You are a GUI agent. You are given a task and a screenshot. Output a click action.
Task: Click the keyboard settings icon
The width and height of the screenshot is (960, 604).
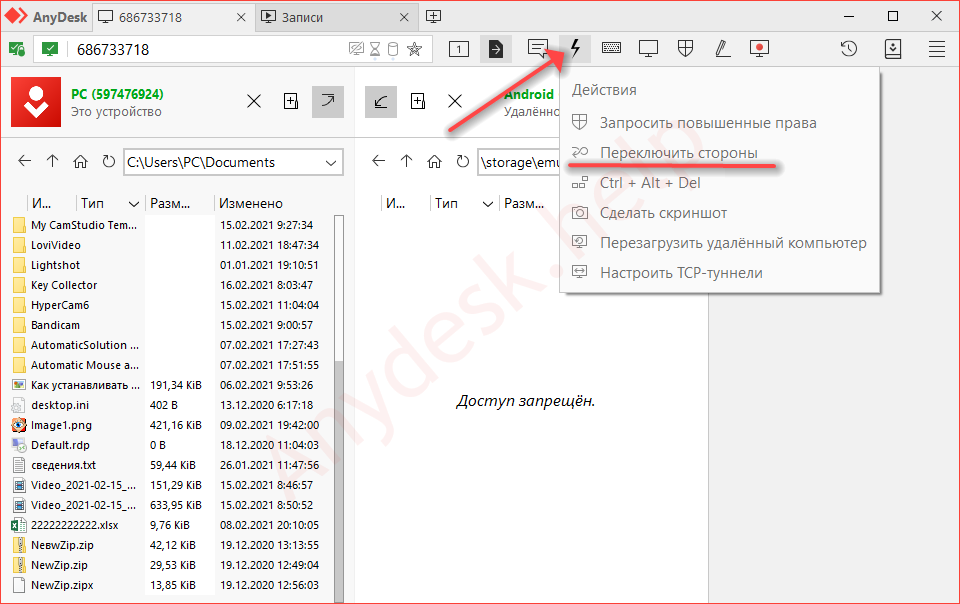(x=612, y=48)
